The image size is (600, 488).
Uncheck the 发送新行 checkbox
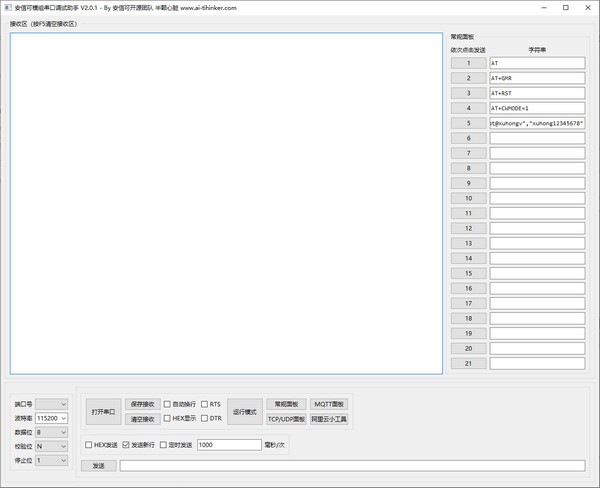126,445
